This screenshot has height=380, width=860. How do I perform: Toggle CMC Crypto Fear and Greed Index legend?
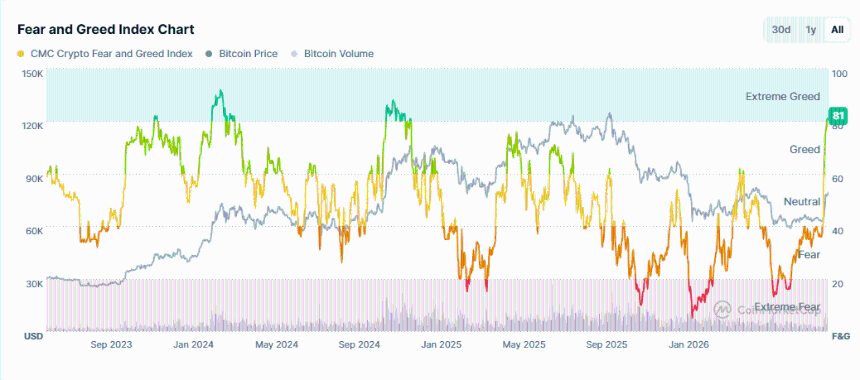tap(105, 54)
